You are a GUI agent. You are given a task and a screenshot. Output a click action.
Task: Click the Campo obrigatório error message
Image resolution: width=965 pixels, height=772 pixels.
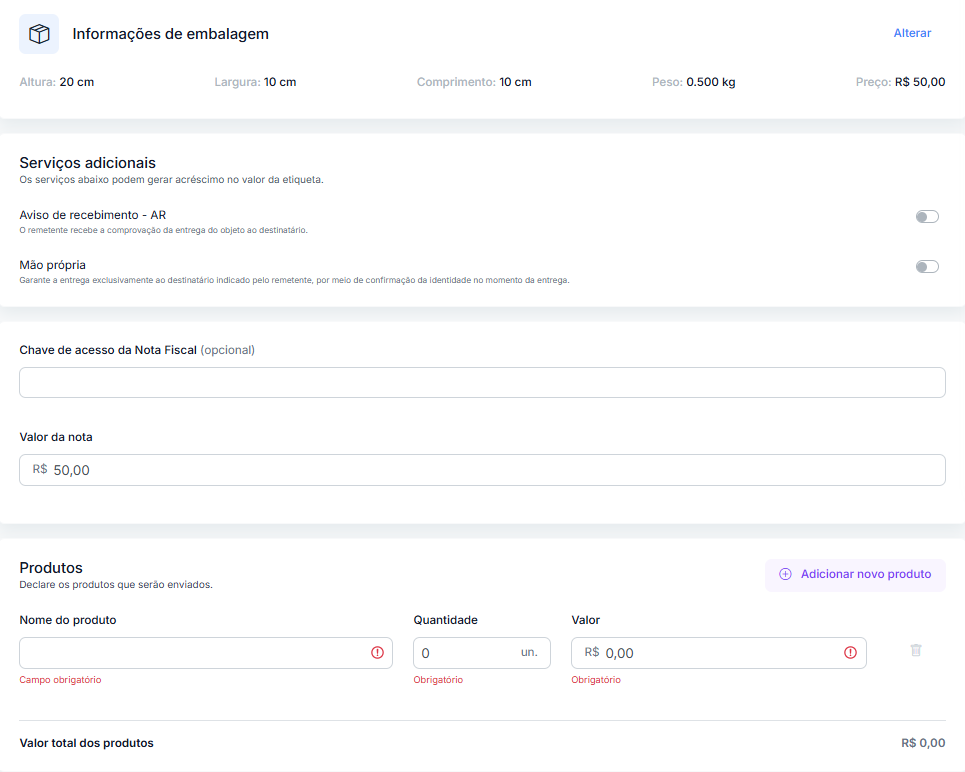pyautogui.click(x=60, y=680)
